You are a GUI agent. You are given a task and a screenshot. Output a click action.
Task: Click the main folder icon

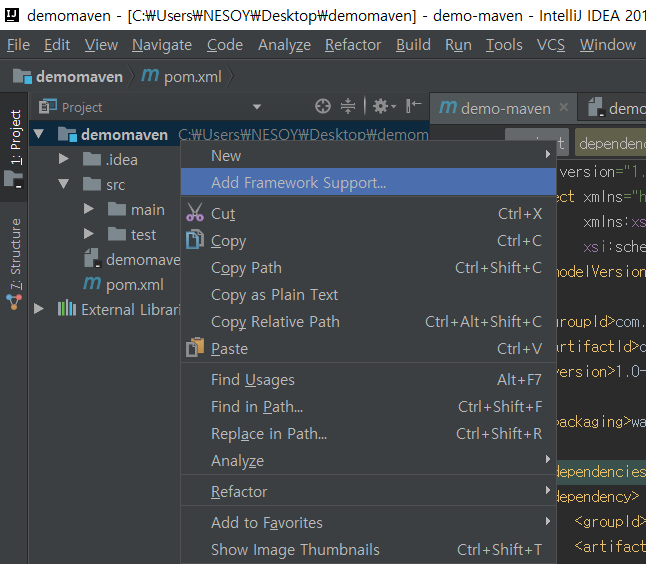click(x=117, y=209)
